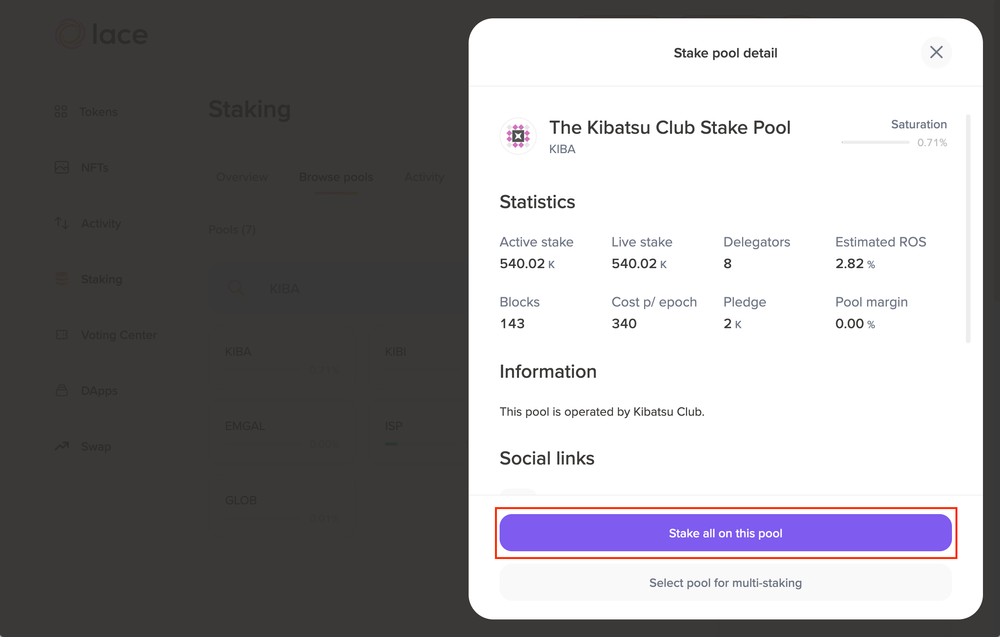Click Select pool for multi-staking
The height and width of the screenshot is (637, 1000).
pyautogui.click(x=725, y=583)
